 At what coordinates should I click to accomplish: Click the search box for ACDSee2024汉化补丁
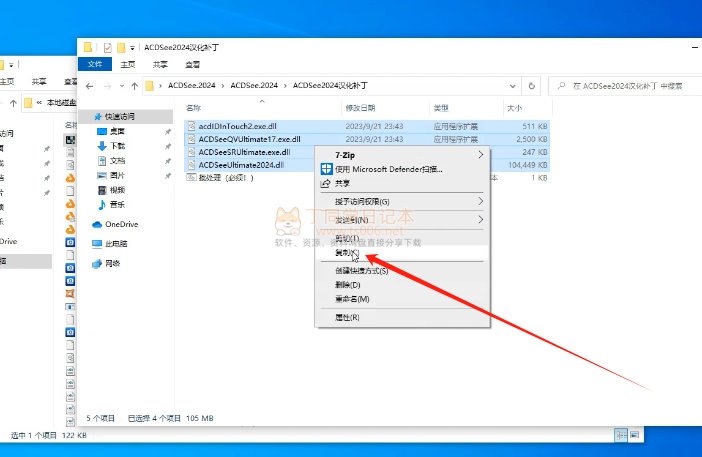pyautogui.click(x=627, y=85)
